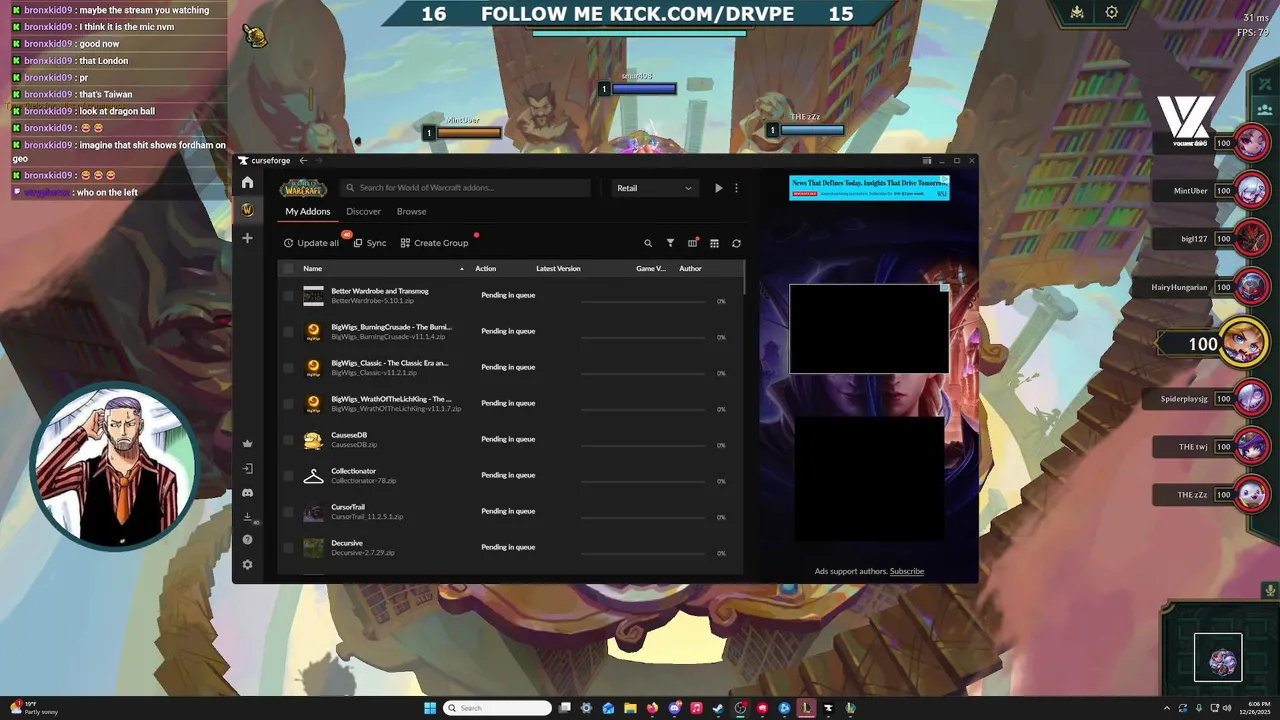Click the columns layout icon with red dot

tap(692, 243)
